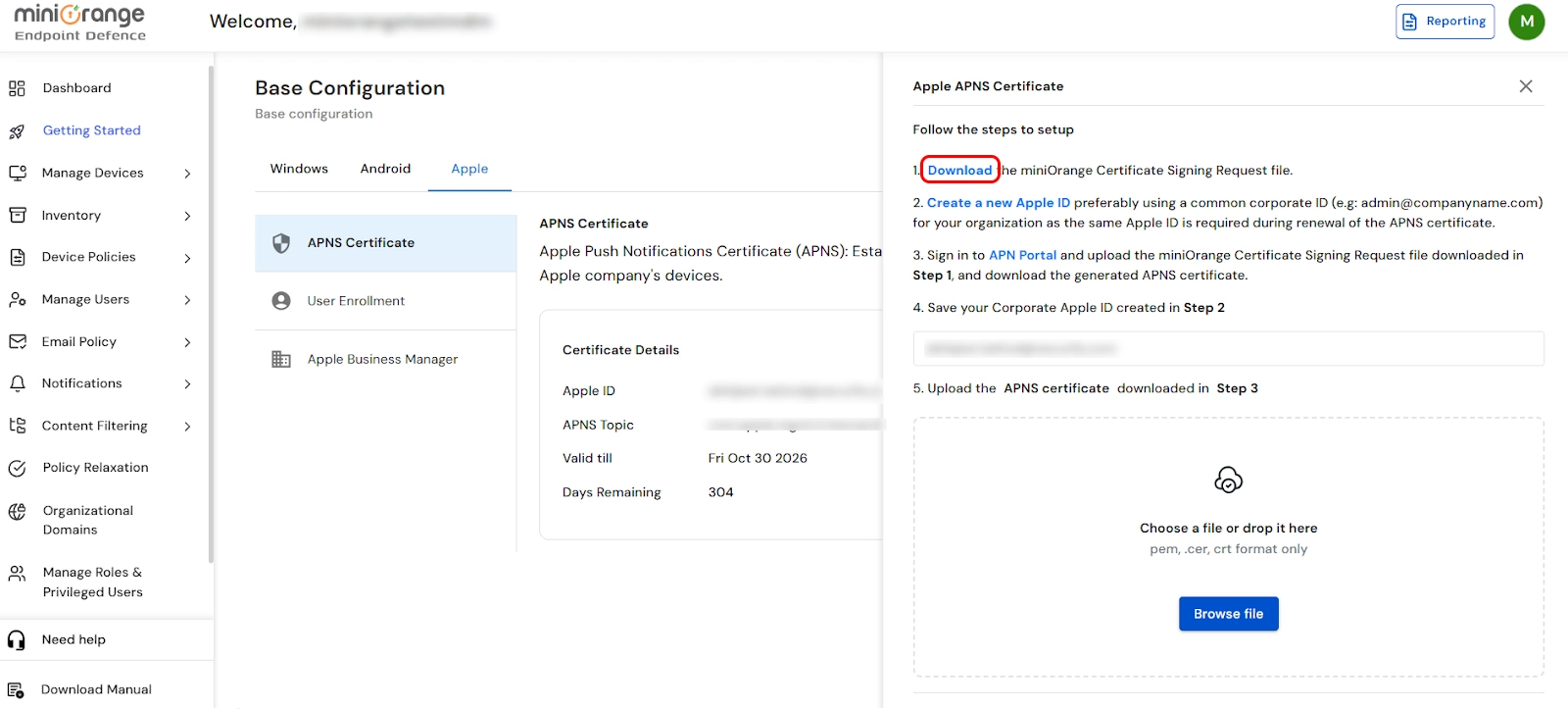Open Organizational Domains page
The width and height of the screenshot is (1568, 709).
pos(88,520)
